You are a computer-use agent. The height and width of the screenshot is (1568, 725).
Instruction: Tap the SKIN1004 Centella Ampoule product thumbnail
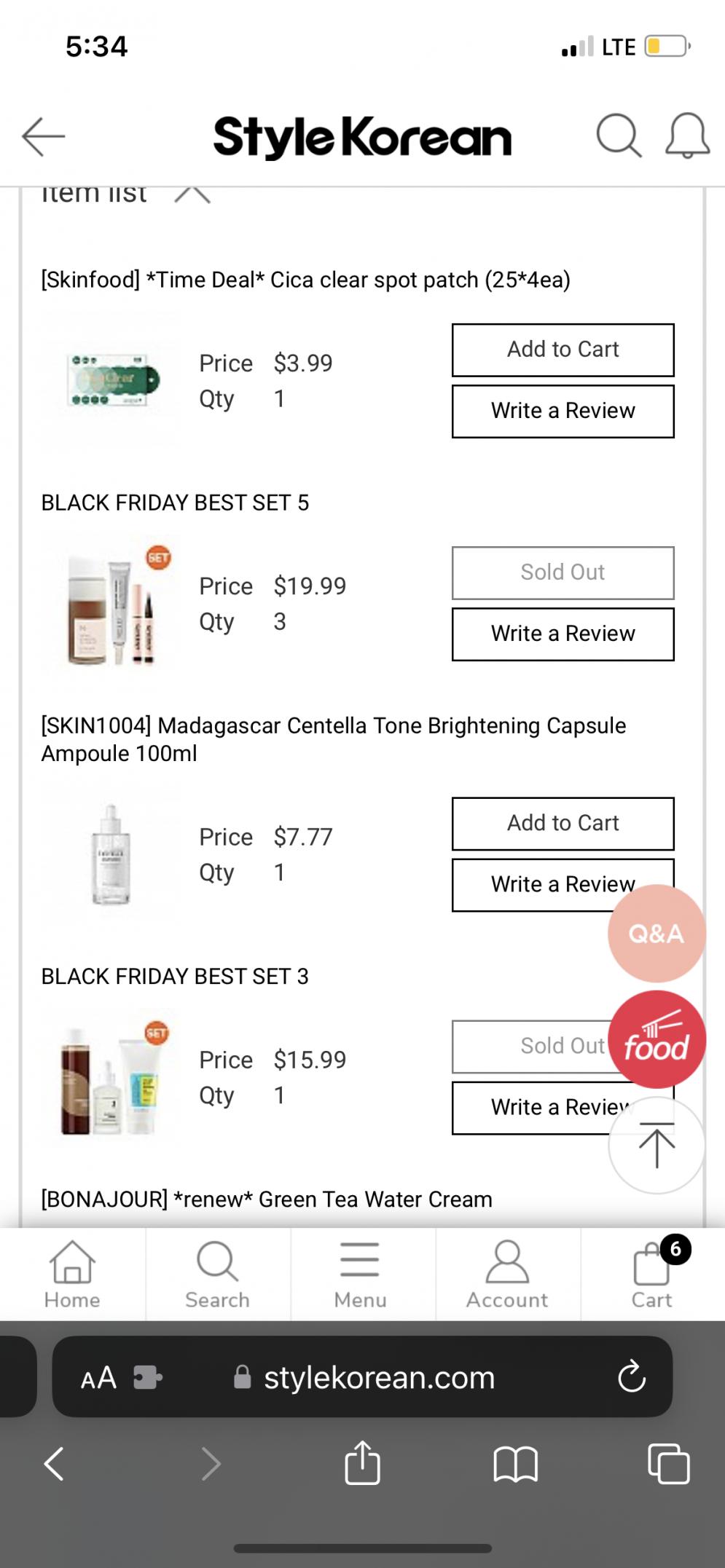[x=111, y=855]
